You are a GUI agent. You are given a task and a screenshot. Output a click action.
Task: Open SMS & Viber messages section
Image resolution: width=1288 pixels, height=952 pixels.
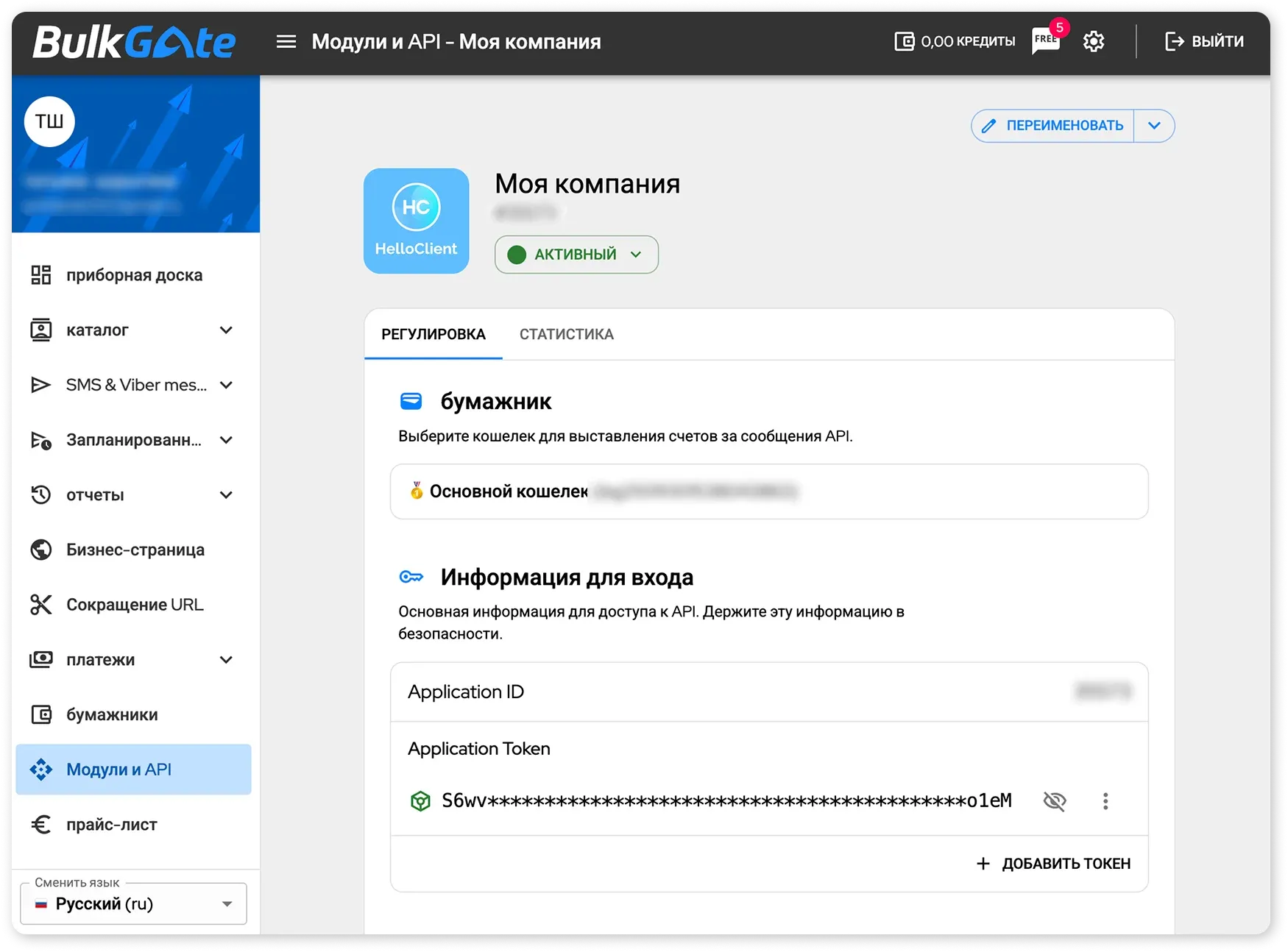click(x=132, y=385)
